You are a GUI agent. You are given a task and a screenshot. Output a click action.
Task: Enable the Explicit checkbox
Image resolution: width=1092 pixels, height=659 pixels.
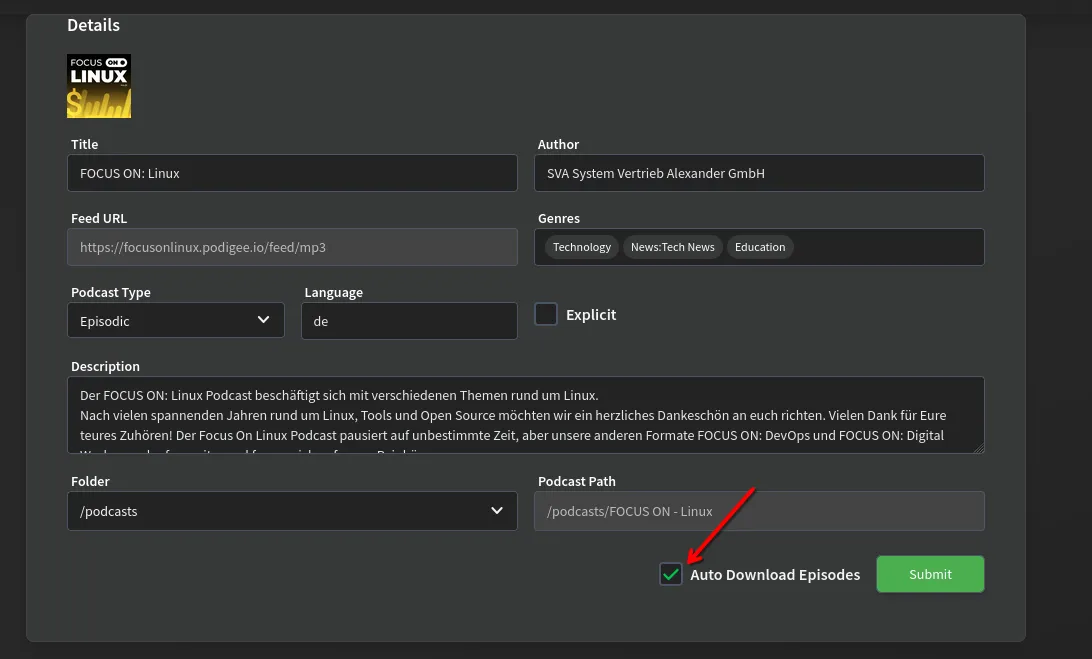click(546, 314)
